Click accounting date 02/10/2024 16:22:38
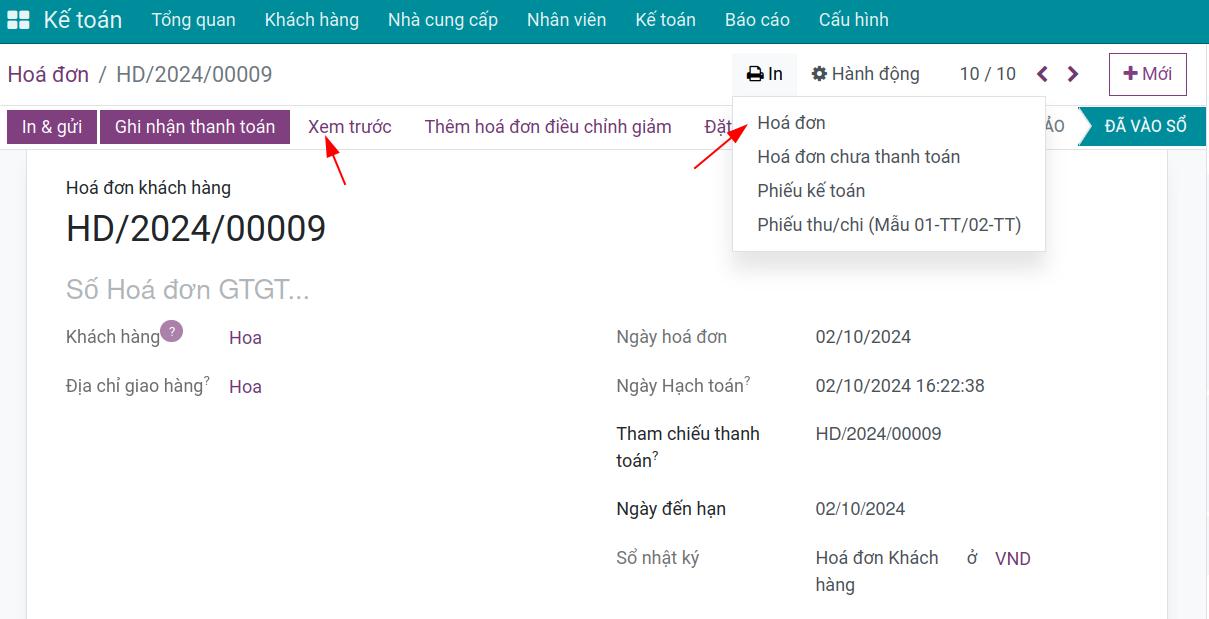Viewport: 1209px width, 619px height. pyautogui.click(x=900, y=386)
